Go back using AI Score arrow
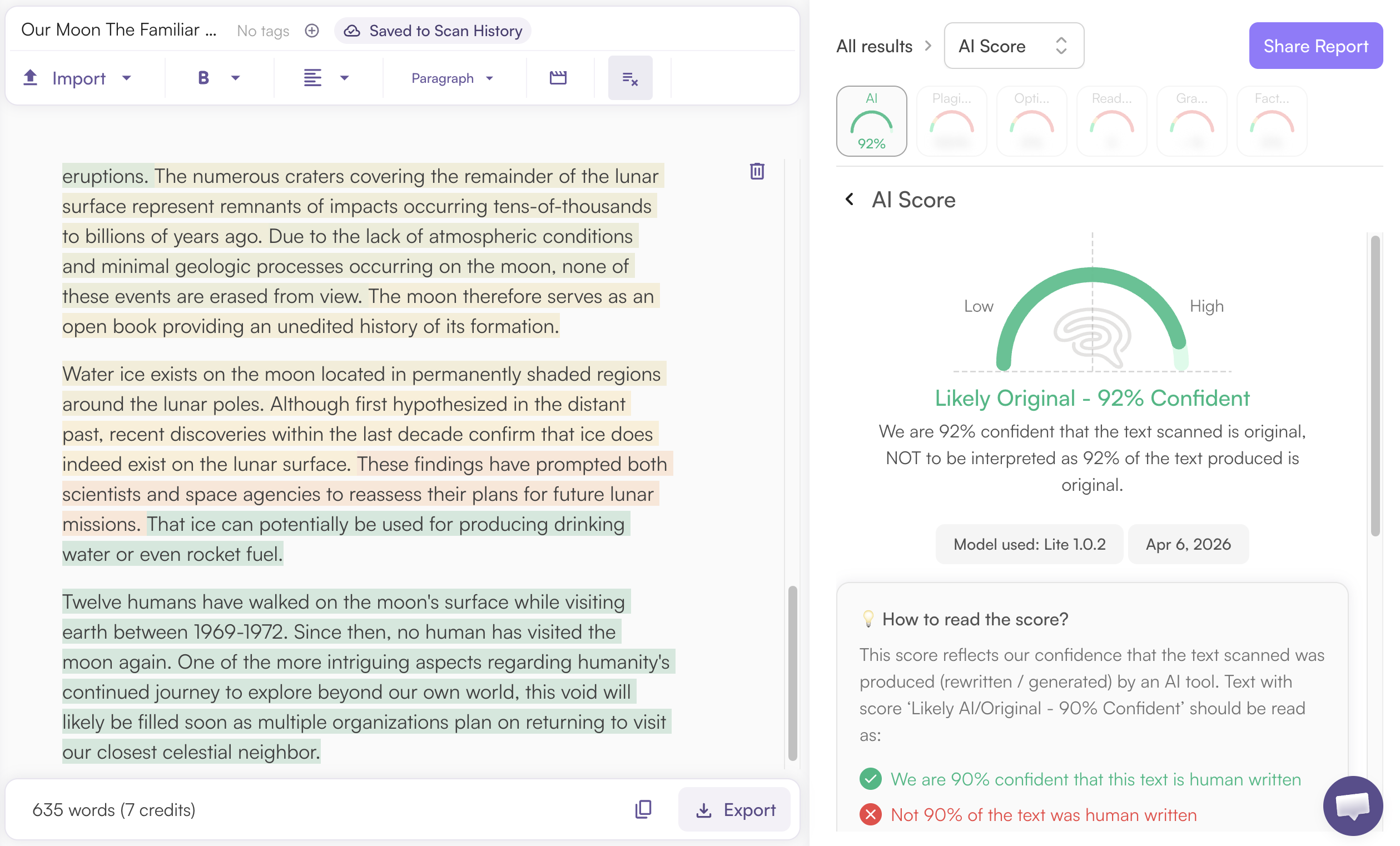Image resolution: width=1400 pixels, height=846 pixels. (x=850, y=200)
